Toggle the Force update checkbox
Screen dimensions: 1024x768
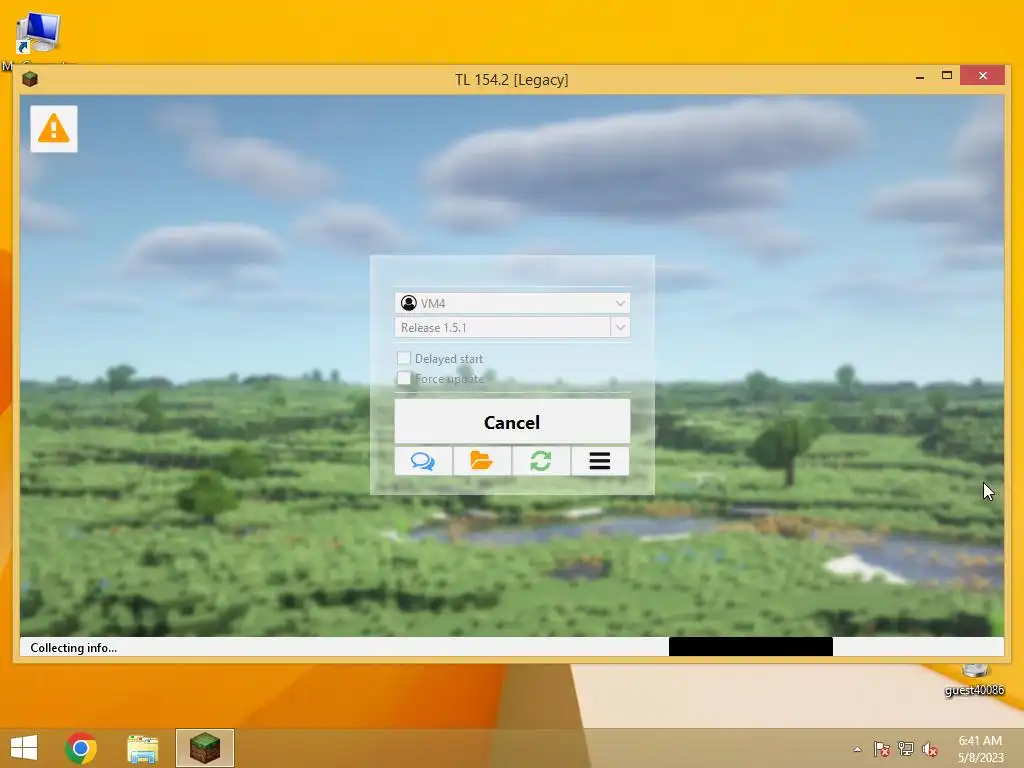pos(404,378)
